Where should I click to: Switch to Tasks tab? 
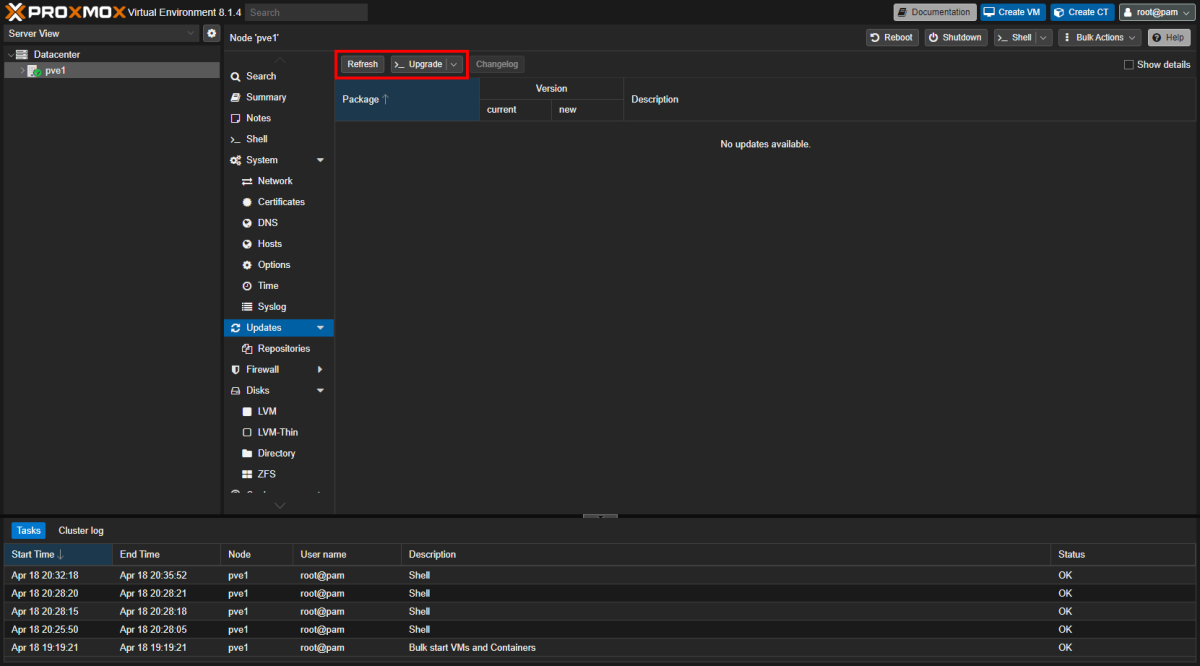(28, 530)
